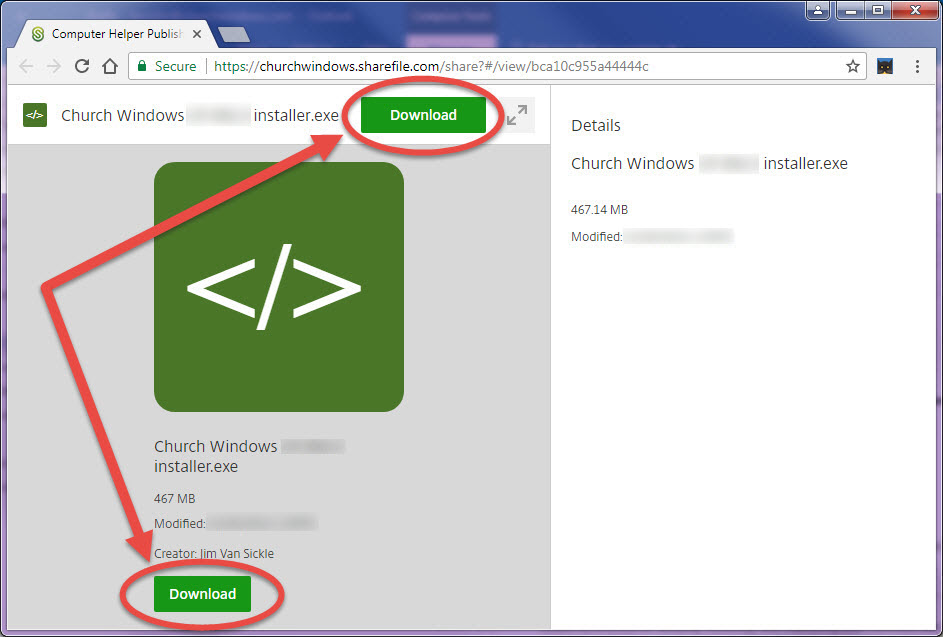Viewport: 943px width, 637px height.
Task: Click the small code file icon in header
Action: pyautogui.click(x=35, y=115)
